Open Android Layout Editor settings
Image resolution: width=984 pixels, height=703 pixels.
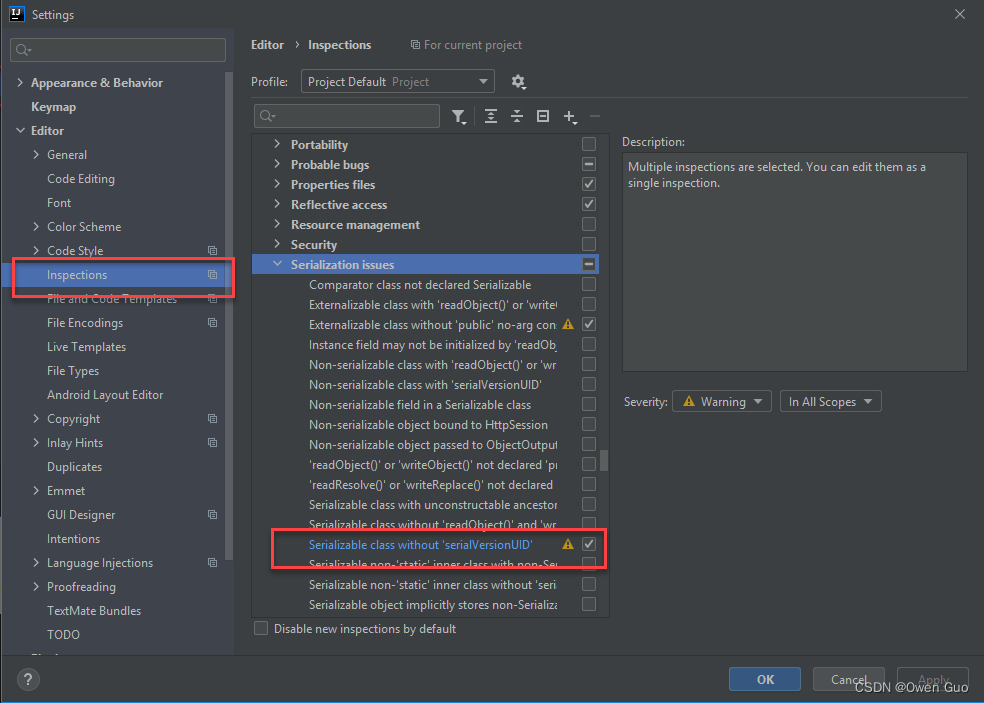[x=105, y=395]
